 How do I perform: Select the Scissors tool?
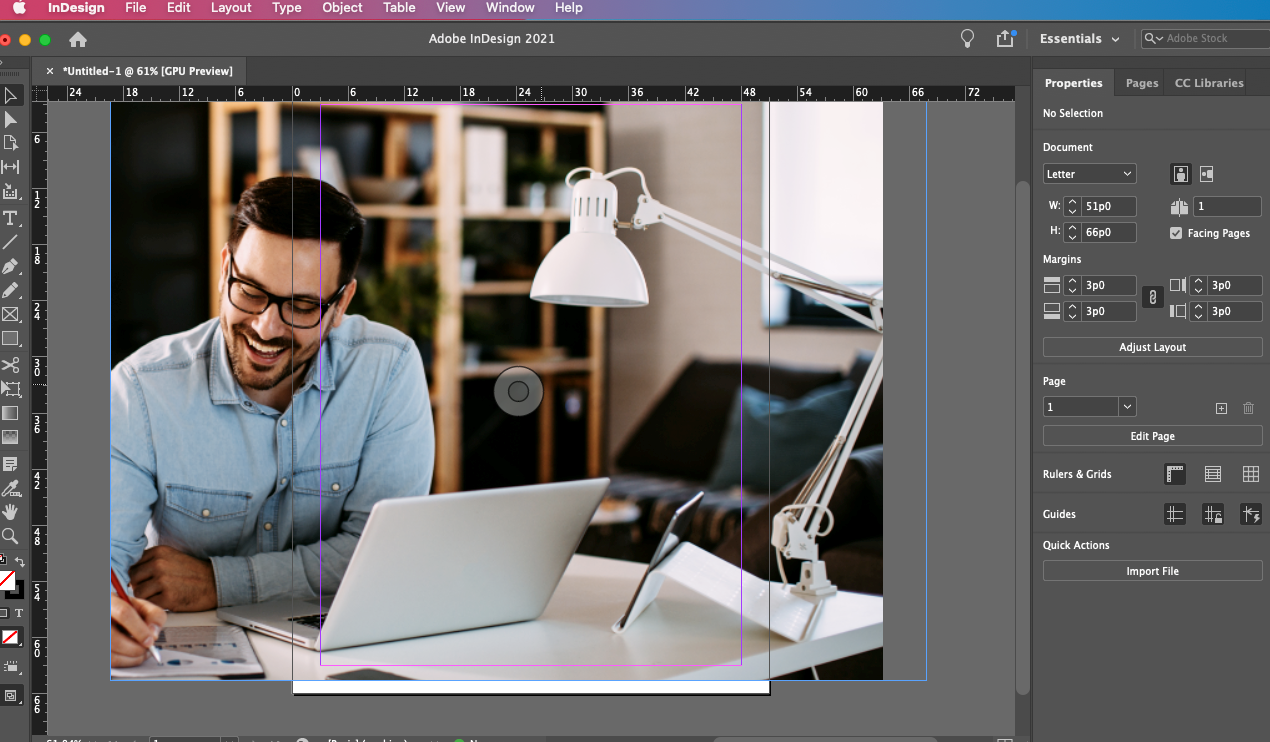click(x=10, y=365)
